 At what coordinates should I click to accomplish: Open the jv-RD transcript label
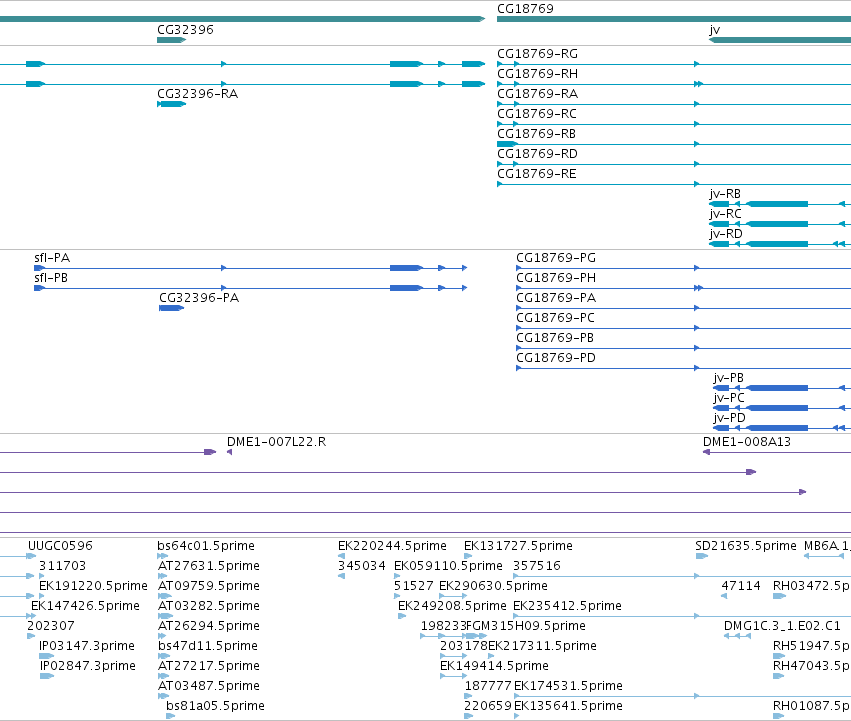(x=726, y=234)
